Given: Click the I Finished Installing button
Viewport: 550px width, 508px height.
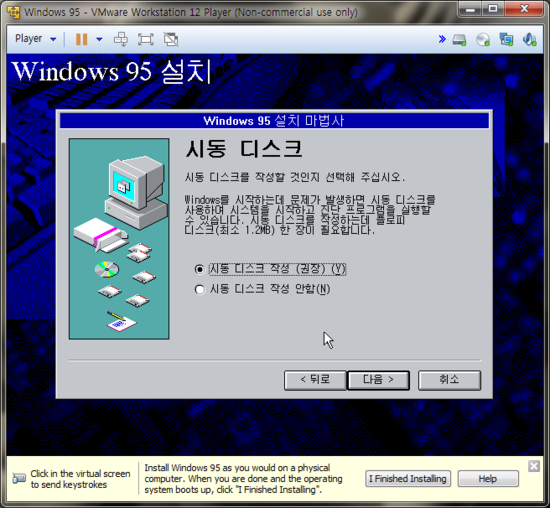Looking at the screenshot, I should tap(408, 479).
